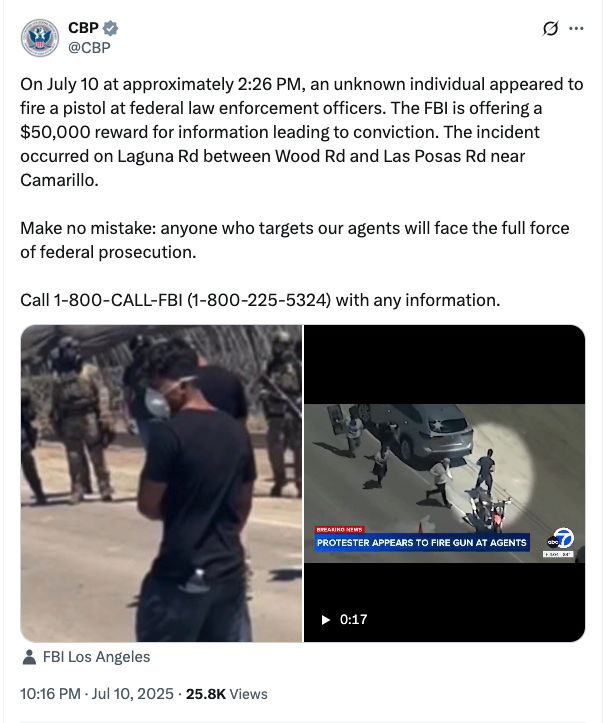Play the 0:17 video

point(326,619)
